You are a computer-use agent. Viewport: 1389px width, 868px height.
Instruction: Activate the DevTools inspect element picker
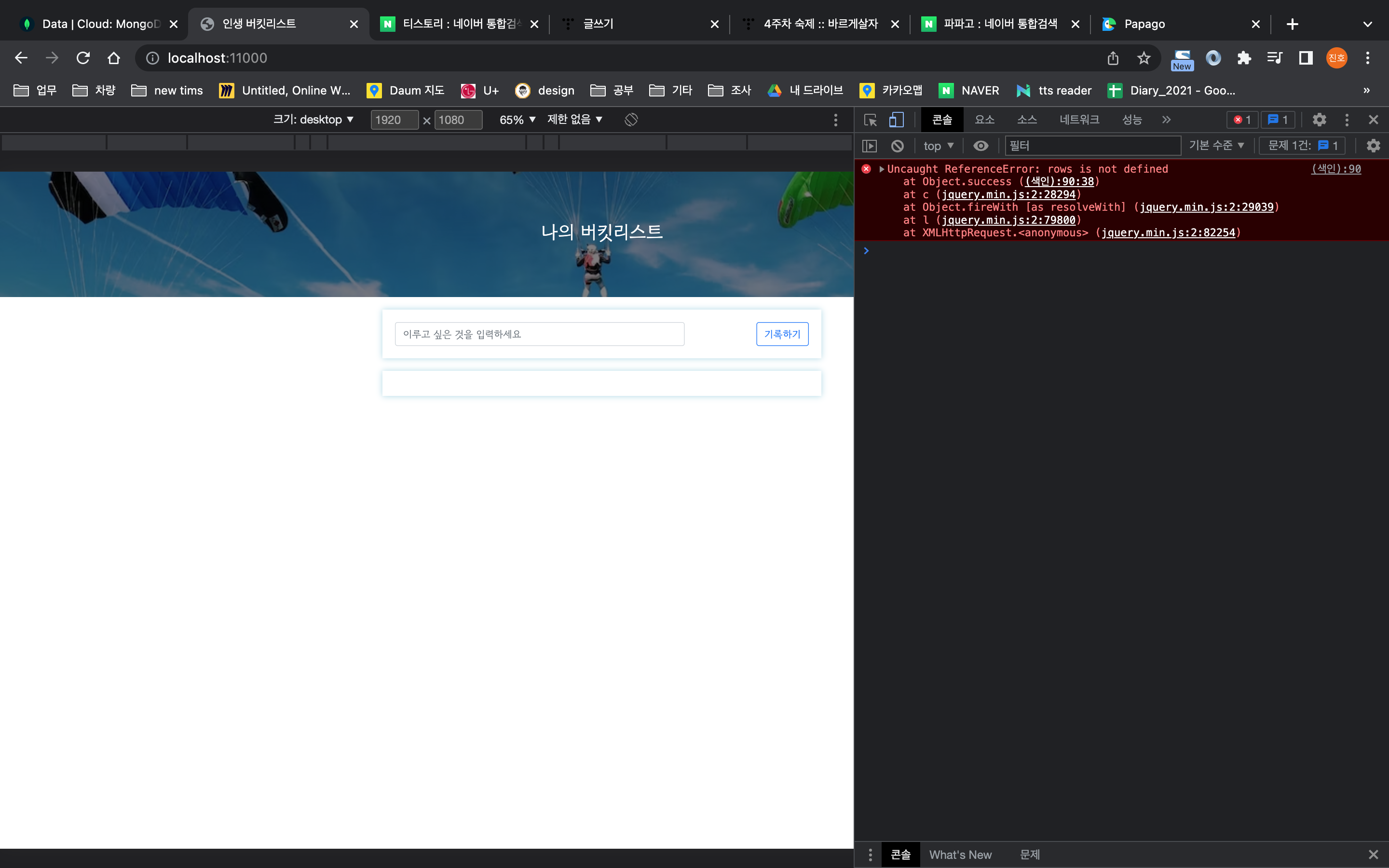[870, 120]
